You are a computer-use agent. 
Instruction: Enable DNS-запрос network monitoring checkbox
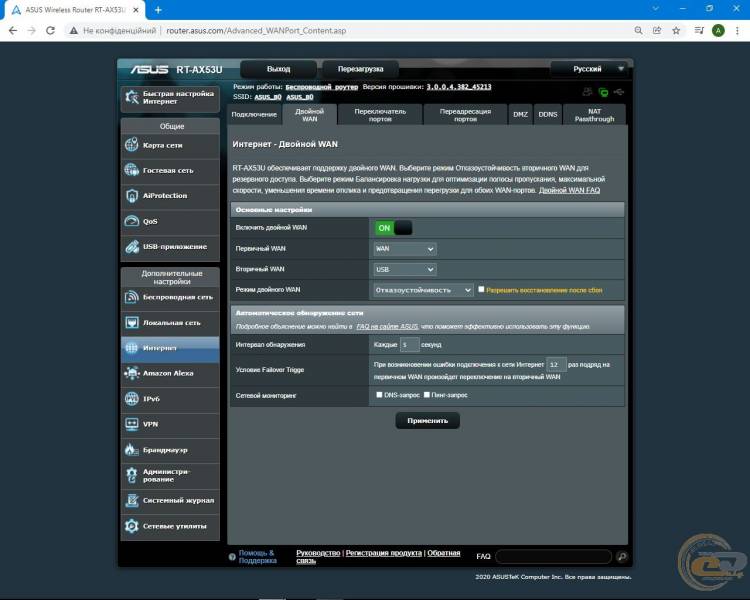pyautogui.click(x=379, y=395)
